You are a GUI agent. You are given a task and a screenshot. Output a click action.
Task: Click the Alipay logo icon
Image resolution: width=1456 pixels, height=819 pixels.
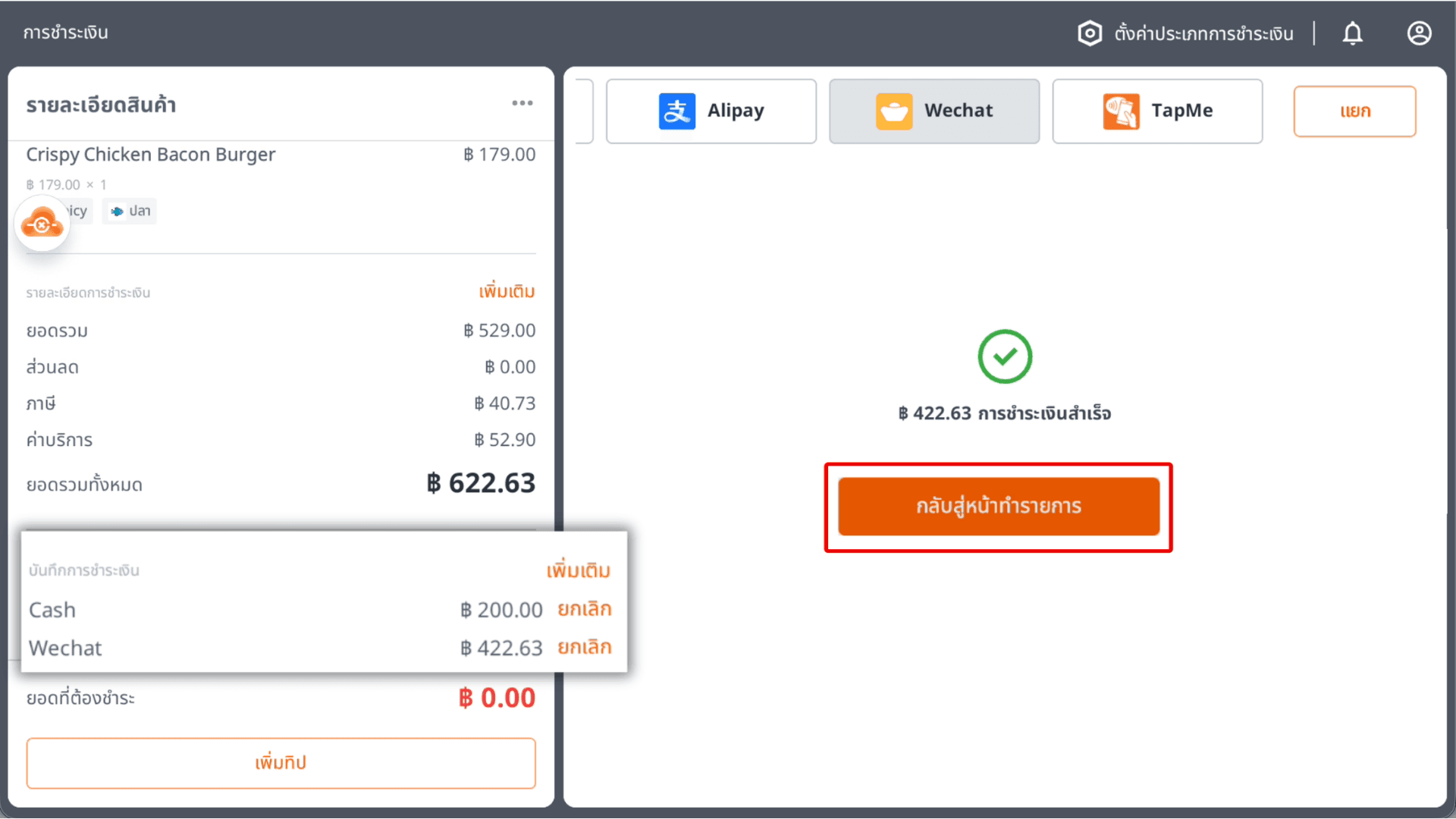point(677,111)
